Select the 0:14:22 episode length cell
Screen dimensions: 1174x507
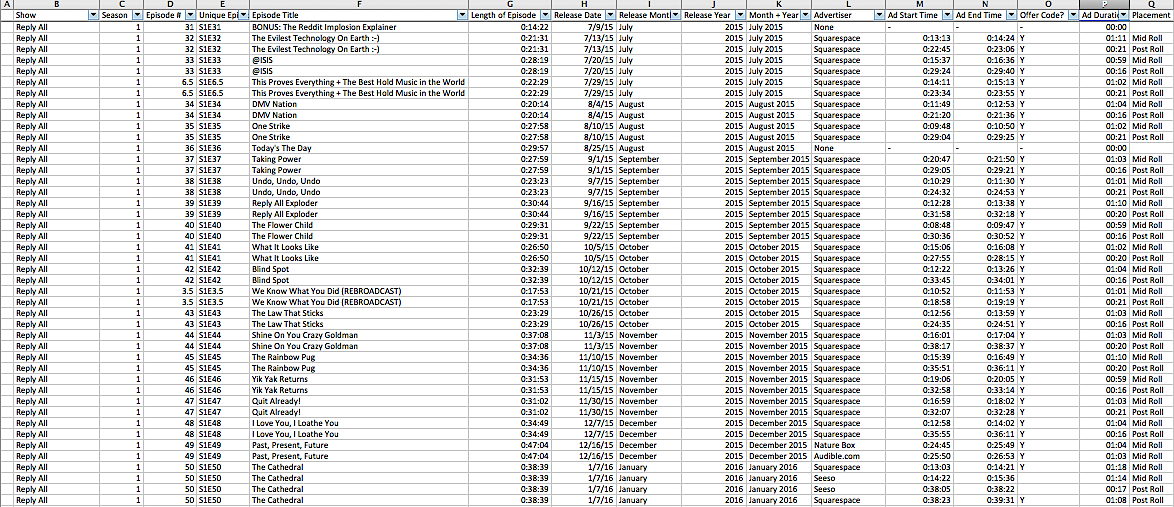point(510,27)
